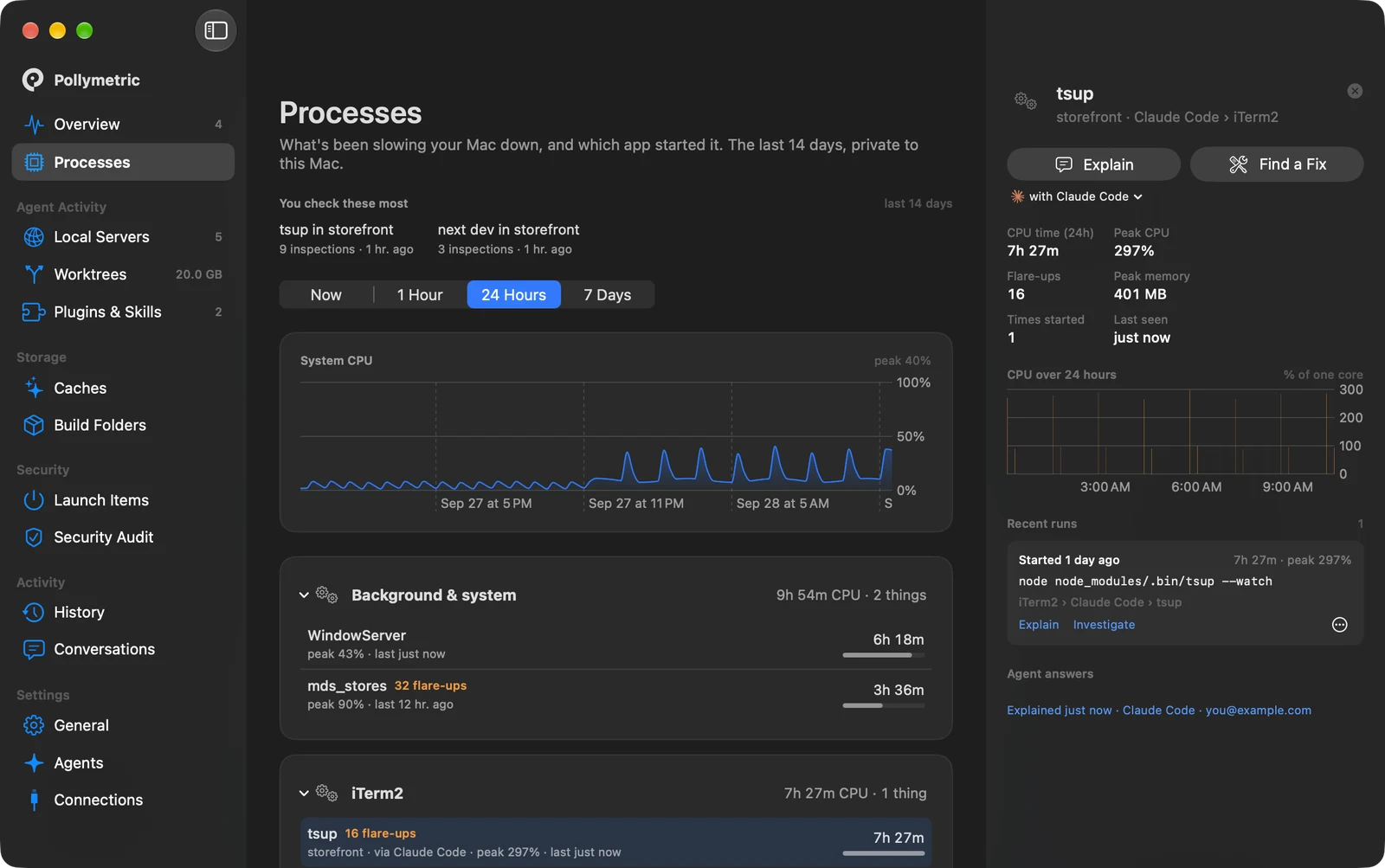Click the Peak memory 401 MB value

click(x=1140, y=294)
